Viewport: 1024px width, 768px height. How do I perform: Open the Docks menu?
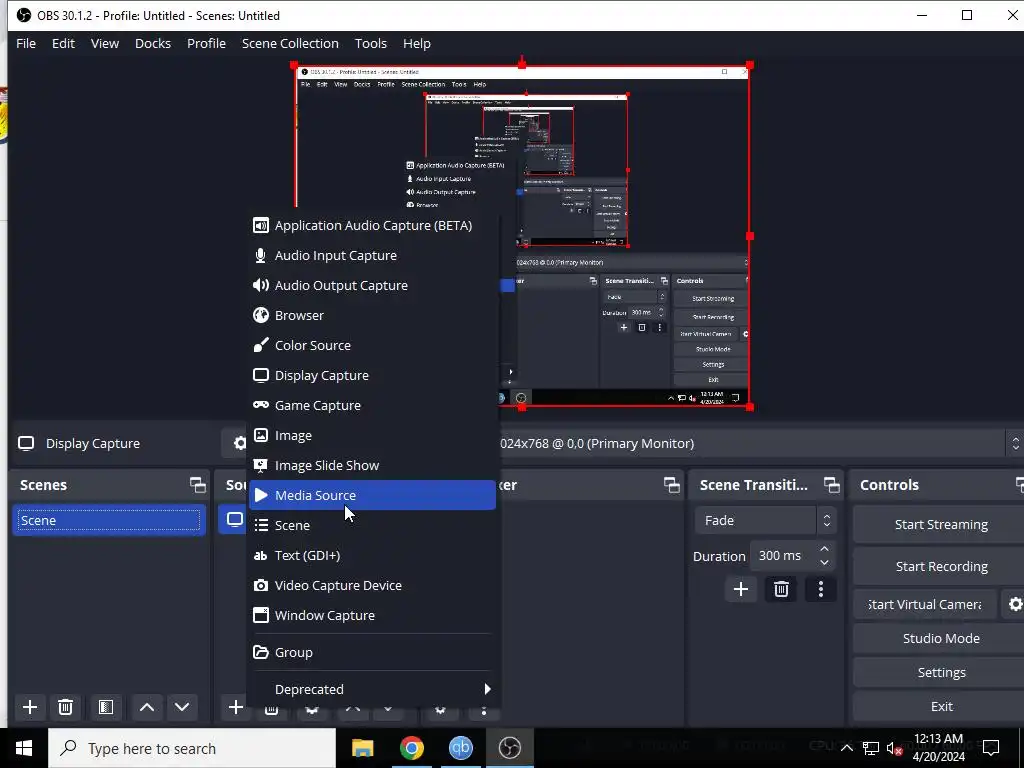point(153,43)
